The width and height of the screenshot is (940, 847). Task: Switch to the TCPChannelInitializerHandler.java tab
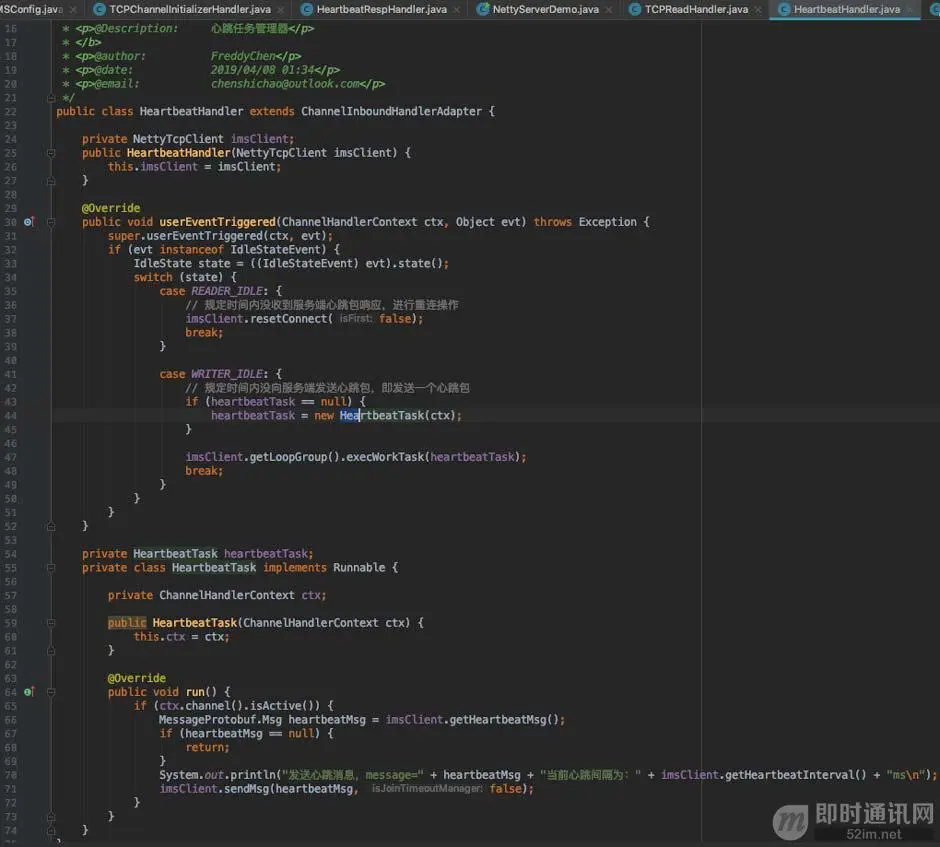190,9
